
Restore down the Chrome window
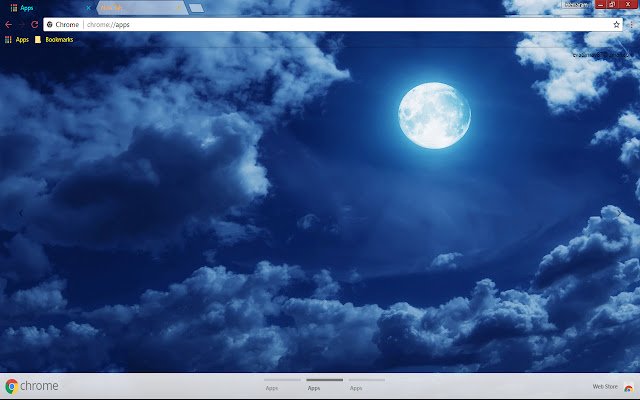612,4
